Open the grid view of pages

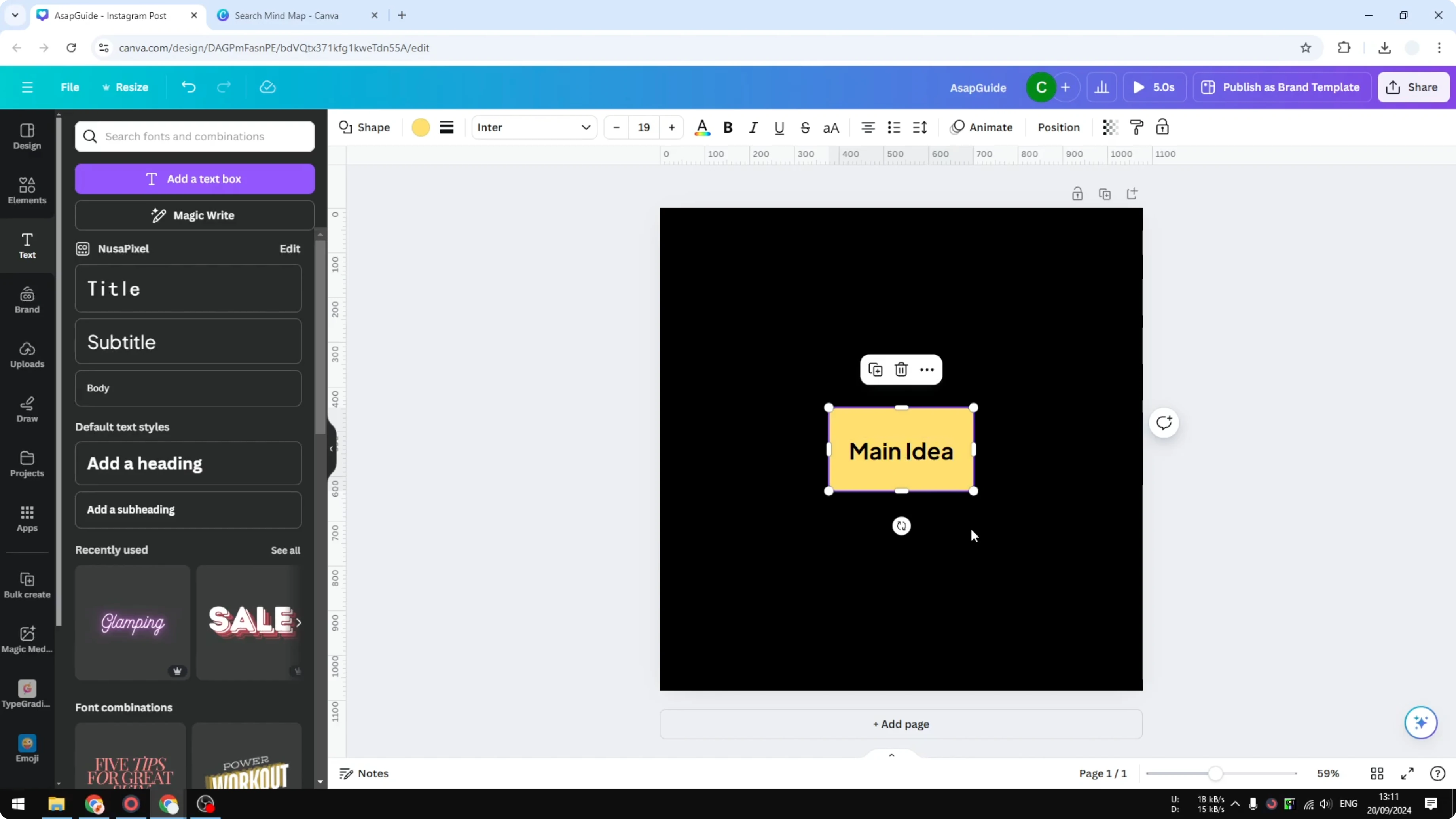1377,773
